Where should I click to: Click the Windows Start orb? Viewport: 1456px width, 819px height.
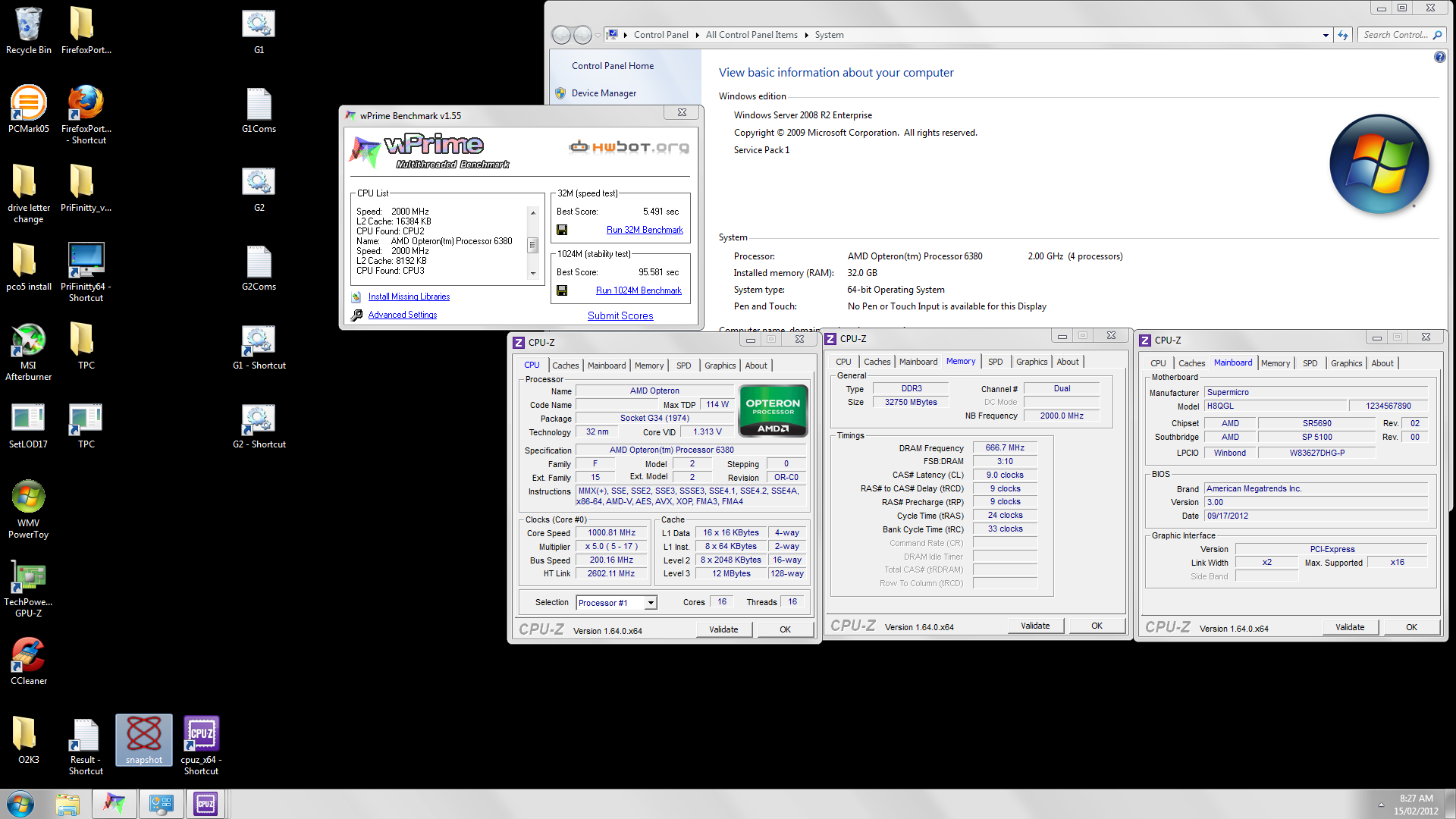(20, 804)
